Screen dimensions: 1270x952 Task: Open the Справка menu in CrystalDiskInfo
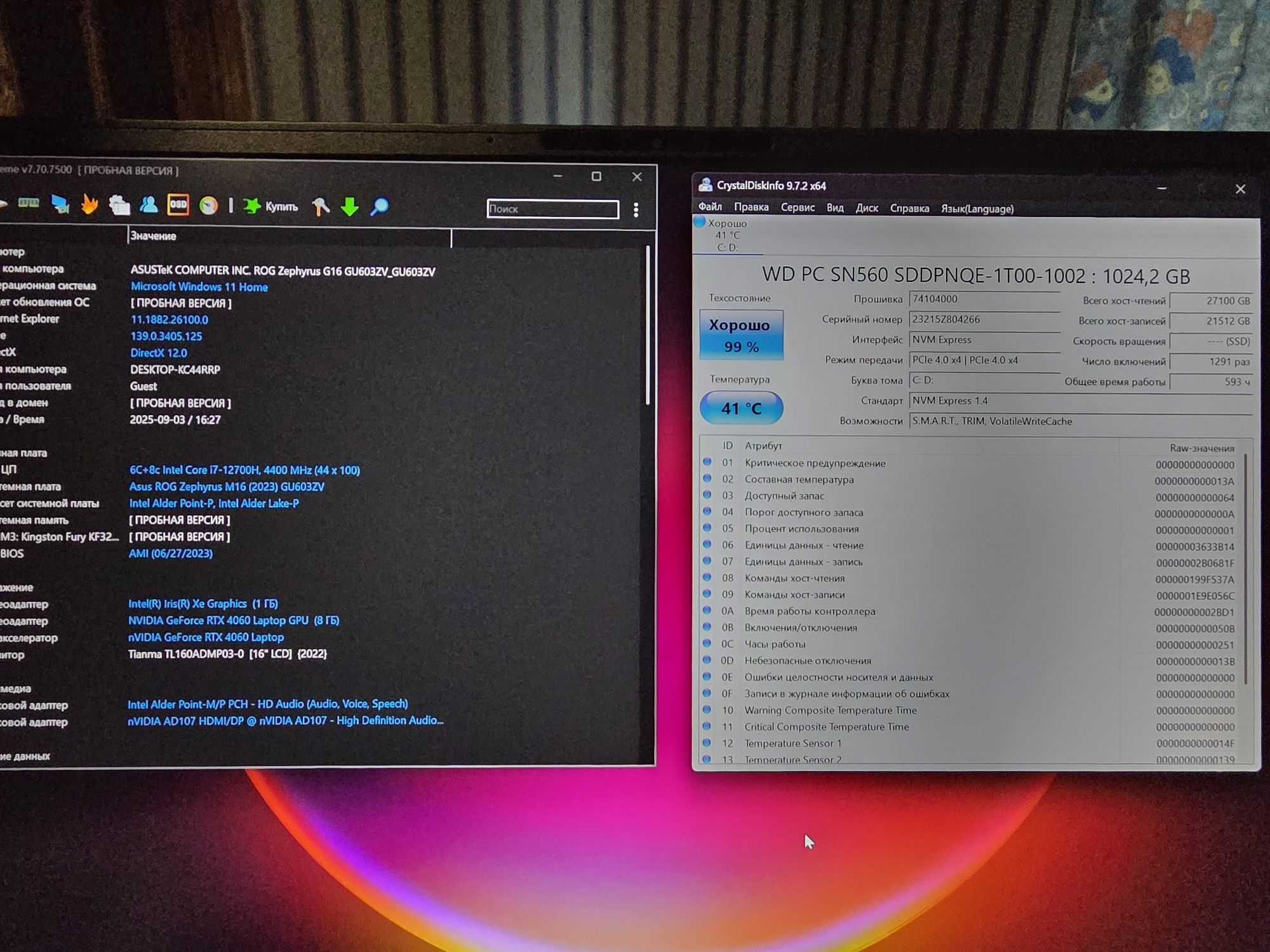pos(909,209)
